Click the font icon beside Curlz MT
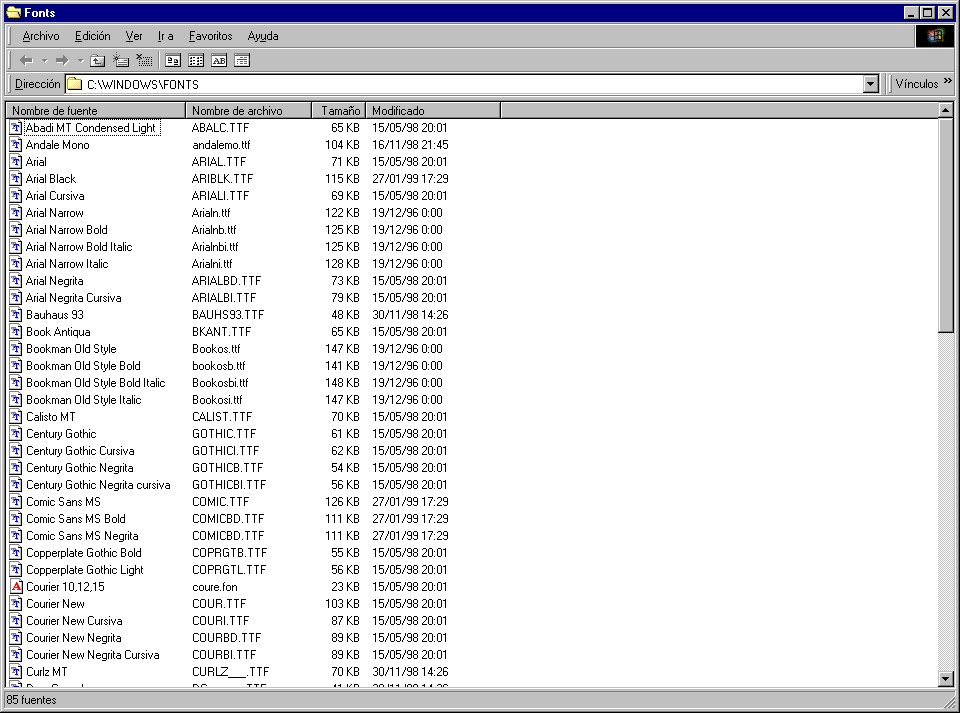 click(17, 671)
